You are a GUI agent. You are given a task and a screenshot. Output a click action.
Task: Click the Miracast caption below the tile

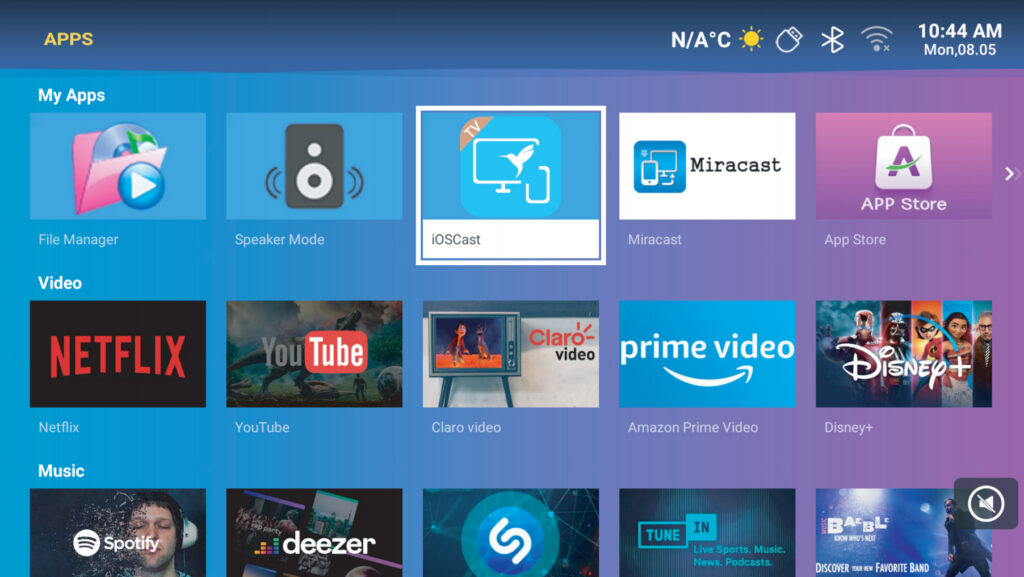tap(654, 240)
